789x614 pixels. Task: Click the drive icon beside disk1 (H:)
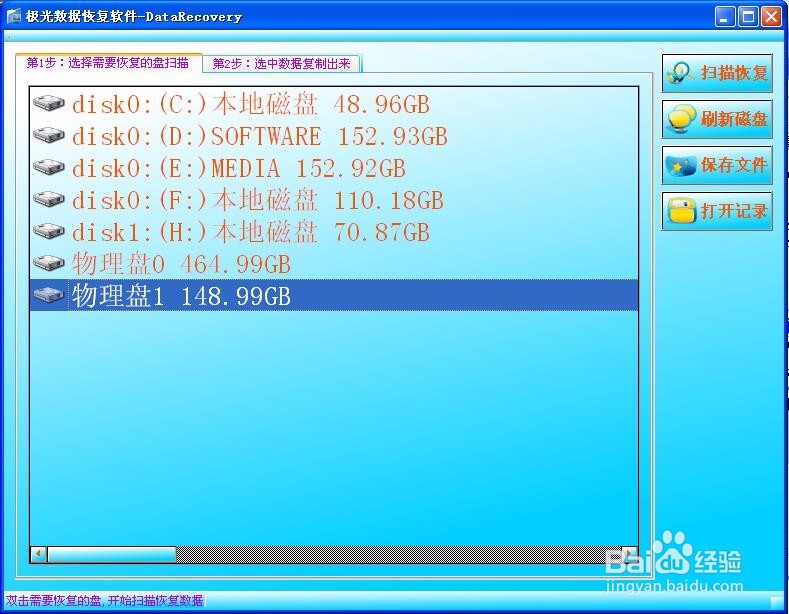tap(49, 232)
